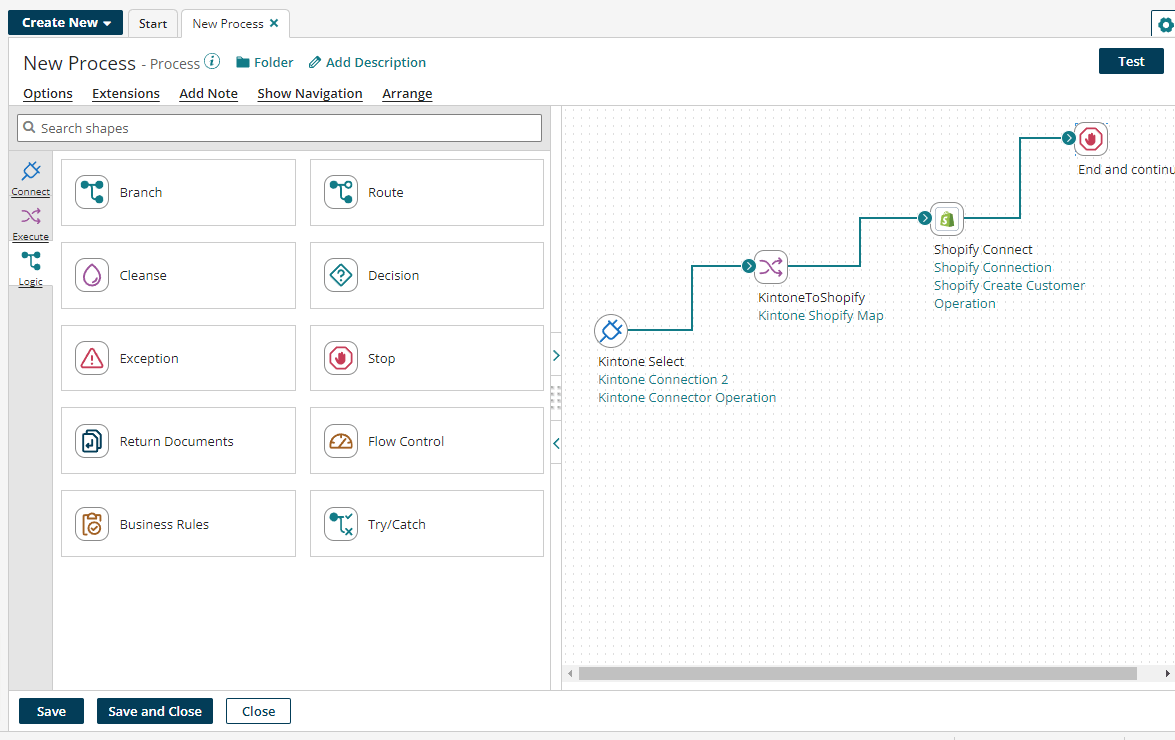Click the Test button
Viewport: 1175px width, 740px height.
[1131, 61]
